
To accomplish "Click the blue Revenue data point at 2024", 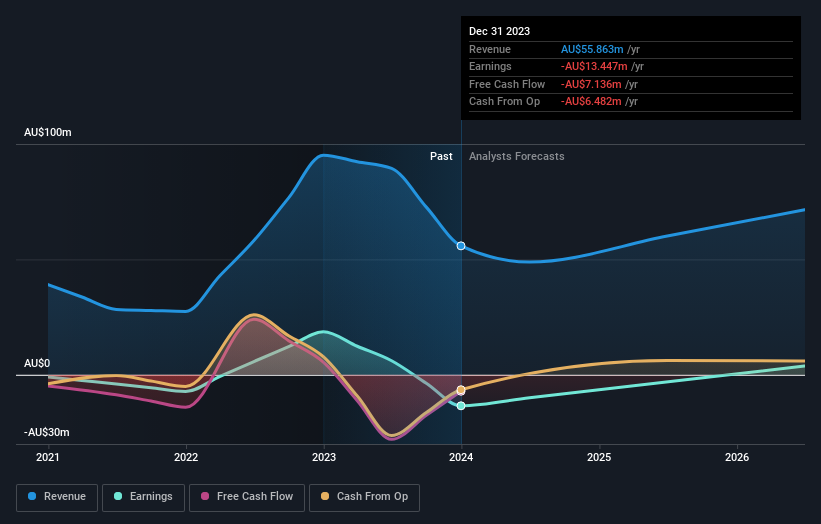I will (x=461, y=246).
